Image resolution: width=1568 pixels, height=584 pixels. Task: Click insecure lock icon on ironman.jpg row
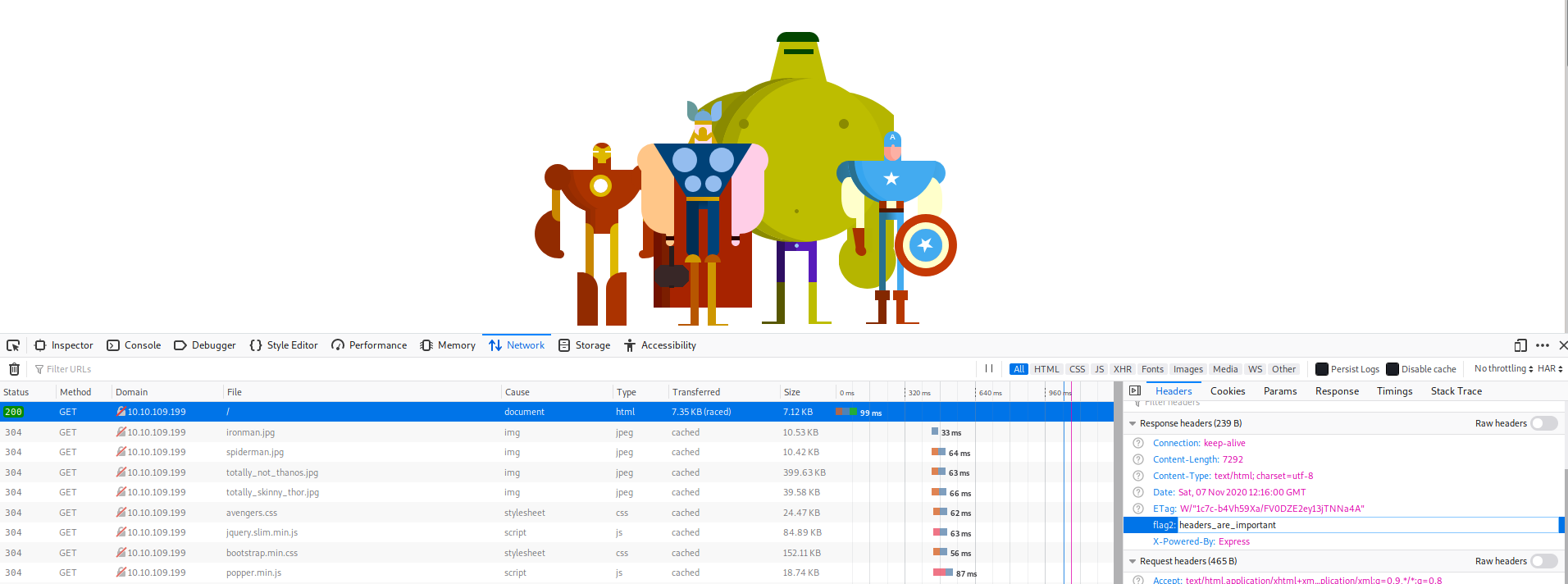[x=121, y=432]
